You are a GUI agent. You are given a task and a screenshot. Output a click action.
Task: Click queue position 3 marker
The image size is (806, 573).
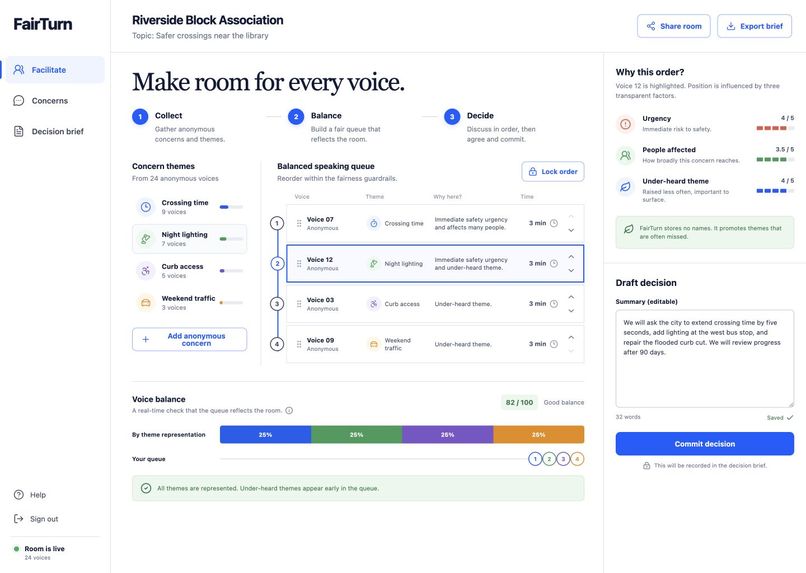(x=277, y=304)
